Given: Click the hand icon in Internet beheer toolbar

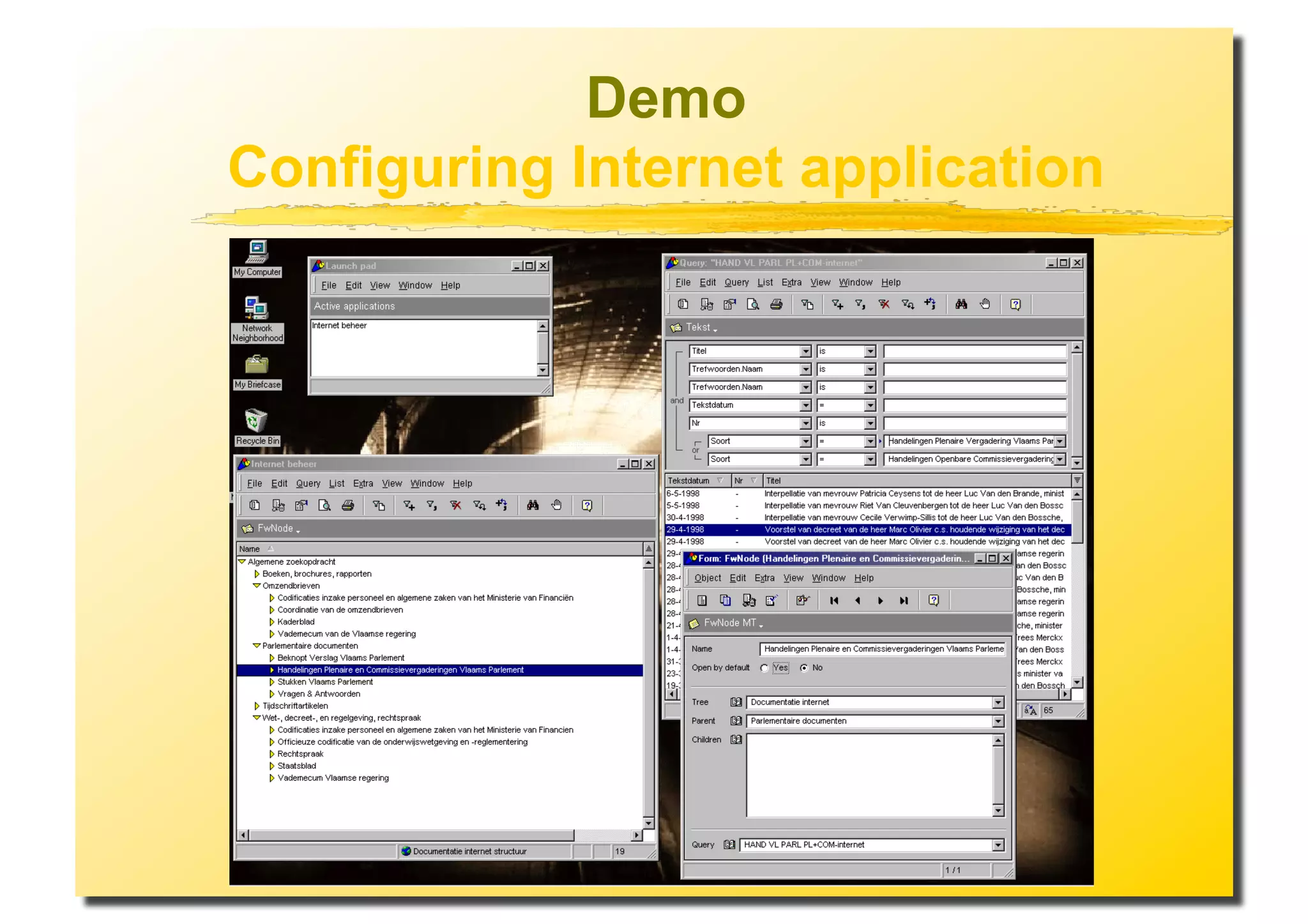Looking at the screenshot, I should pyautogui.click(x=556, y=506).
